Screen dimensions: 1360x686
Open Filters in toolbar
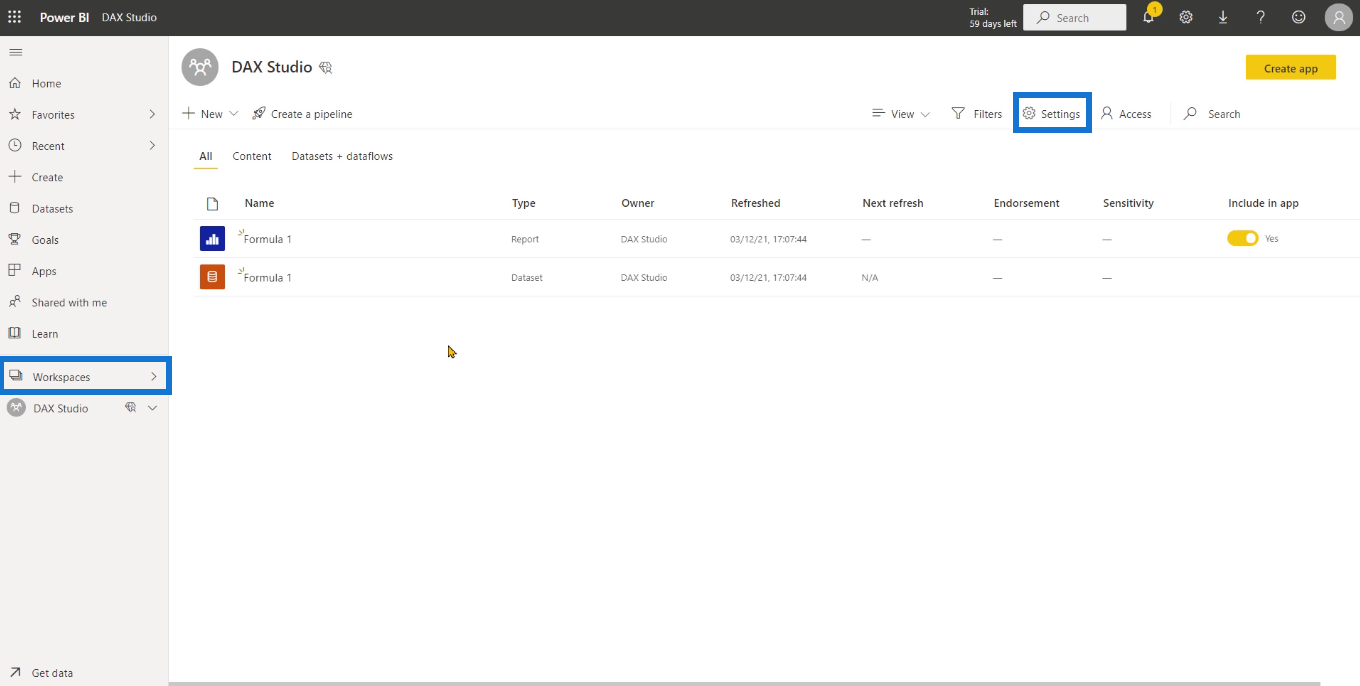[977, 114]
